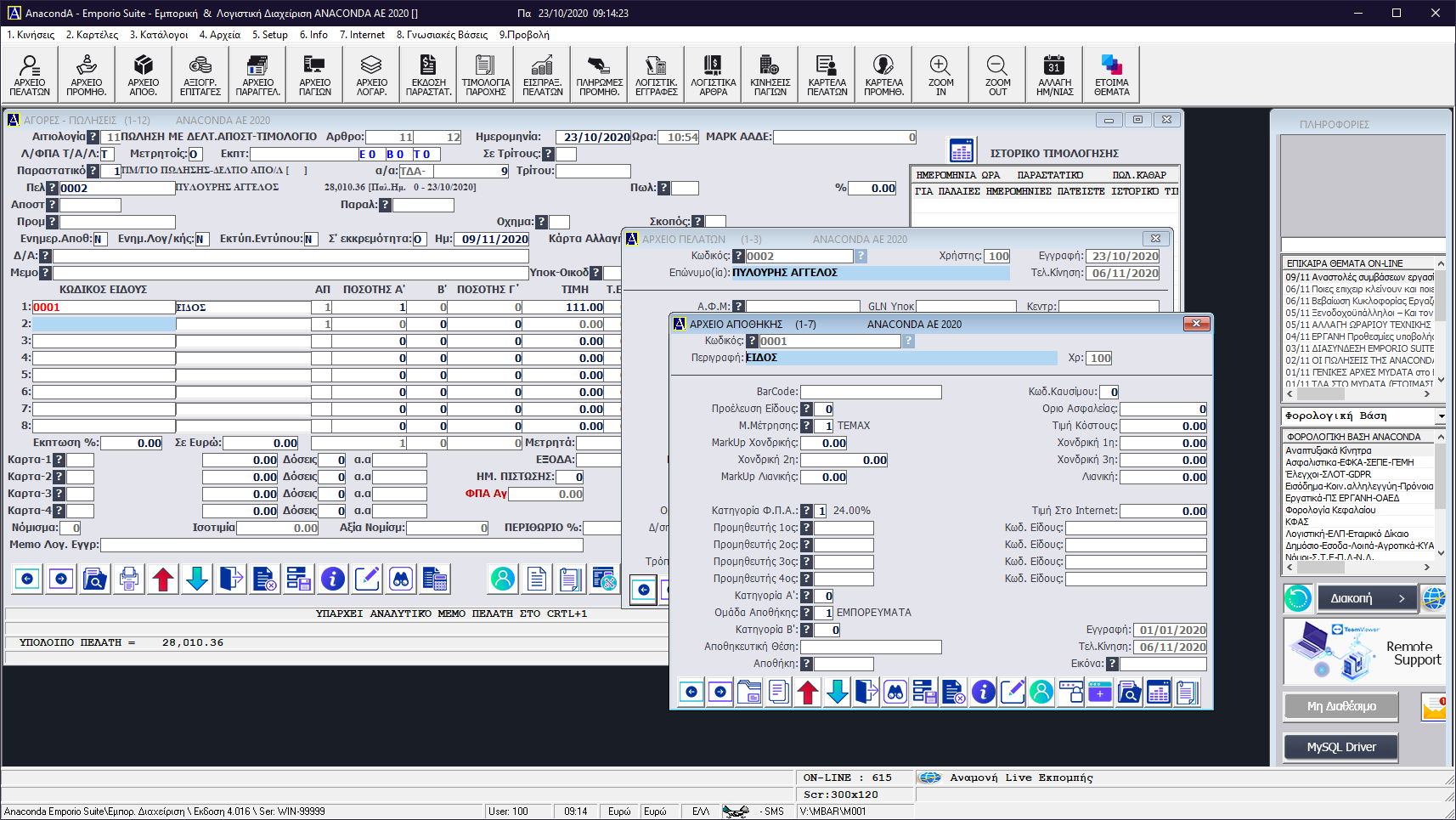Open the 5. Setup menu

[x=270, y=35]
